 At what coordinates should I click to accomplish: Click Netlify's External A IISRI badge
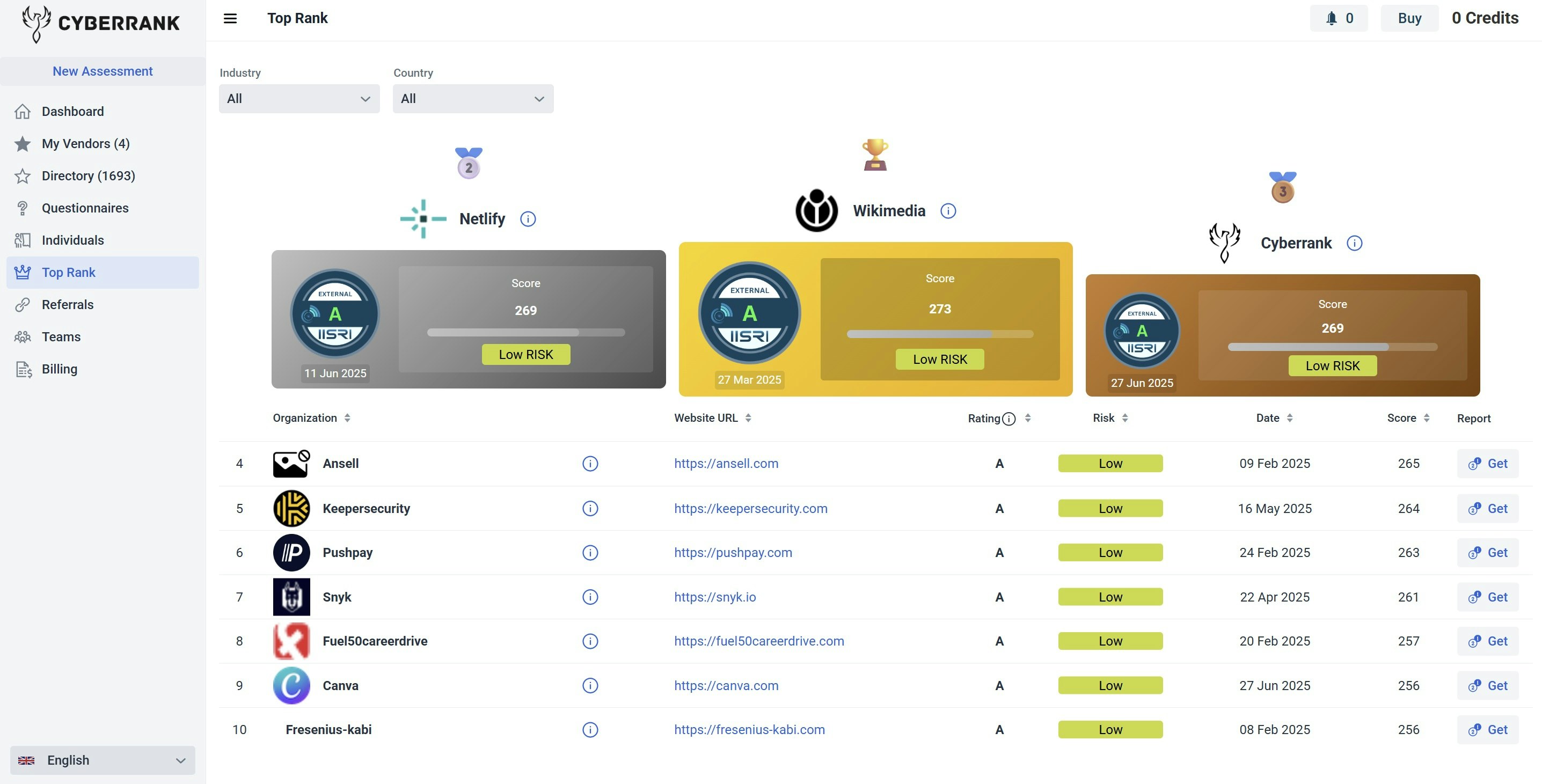[x=334, y=313]
